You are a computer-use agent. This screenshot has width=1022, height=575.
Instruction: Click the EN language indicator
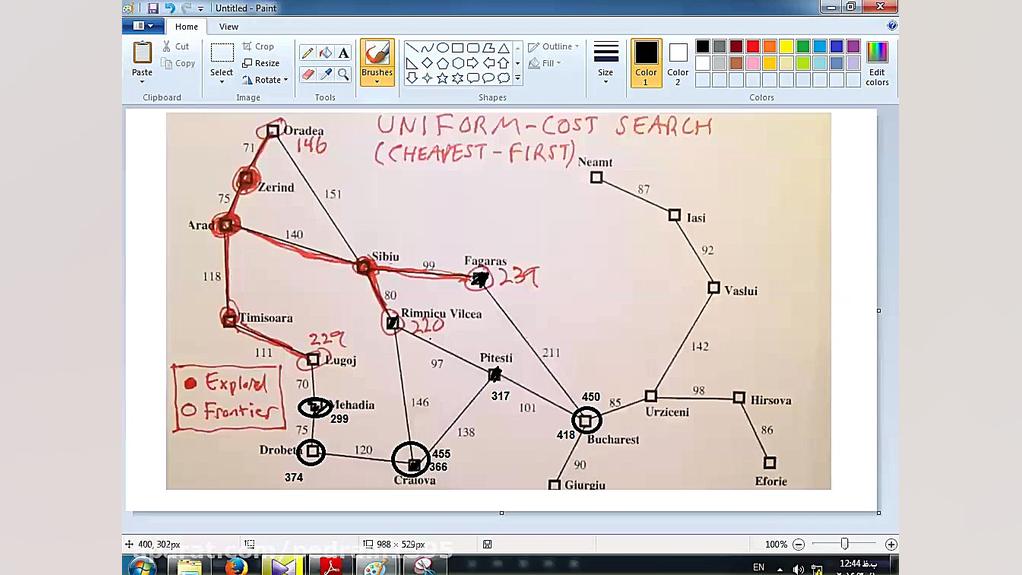[759, 567]
